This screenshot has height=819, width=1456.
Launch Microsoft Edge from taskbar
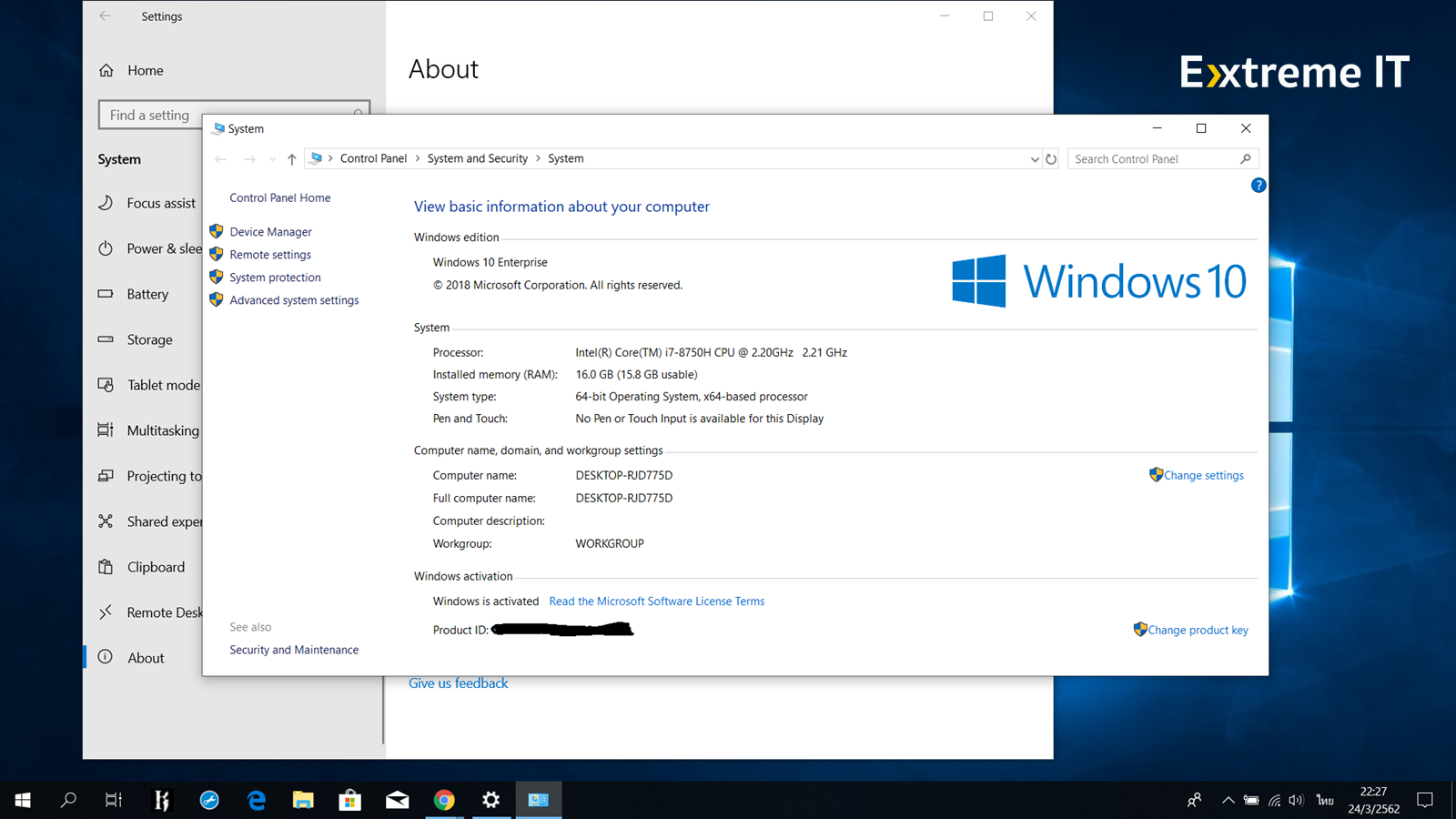257,800
